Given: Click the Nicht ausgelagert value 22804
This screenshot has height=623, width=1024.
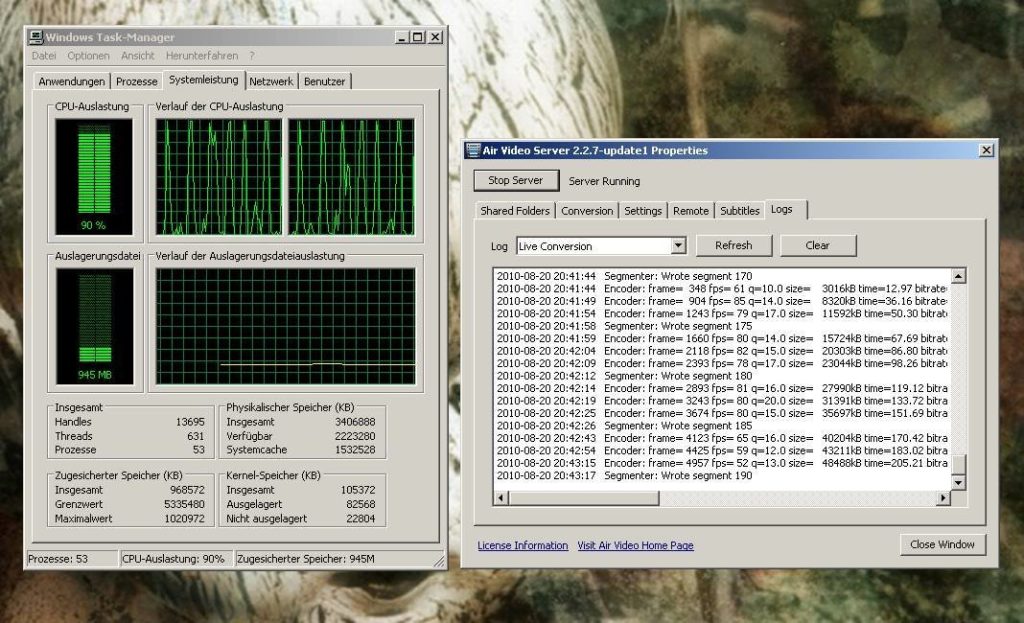Looking at the screenshot, I should 360,519.
